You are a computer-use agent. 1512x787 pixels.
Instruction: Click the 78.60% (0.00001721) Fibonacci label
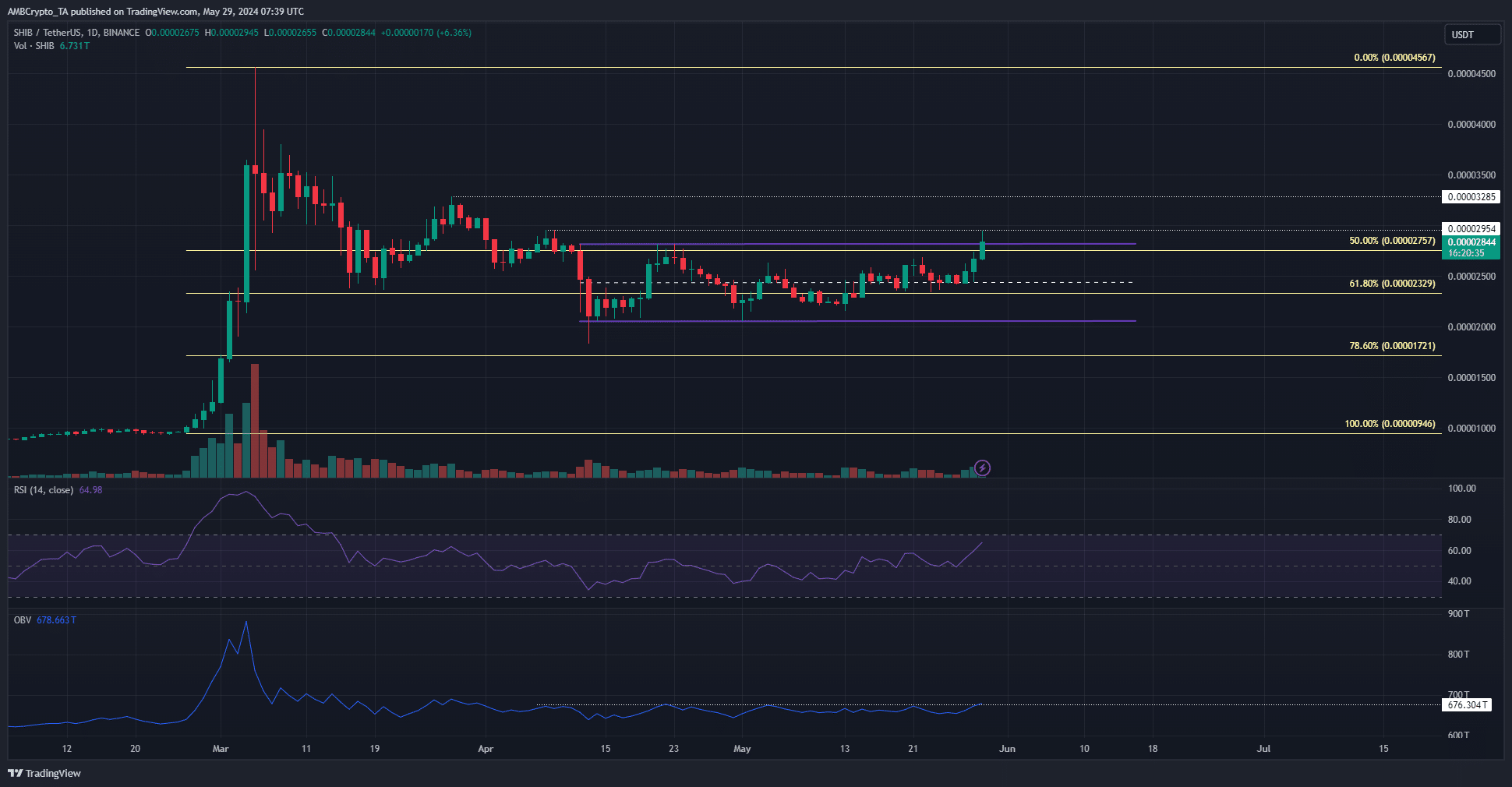coord(1392,346)
